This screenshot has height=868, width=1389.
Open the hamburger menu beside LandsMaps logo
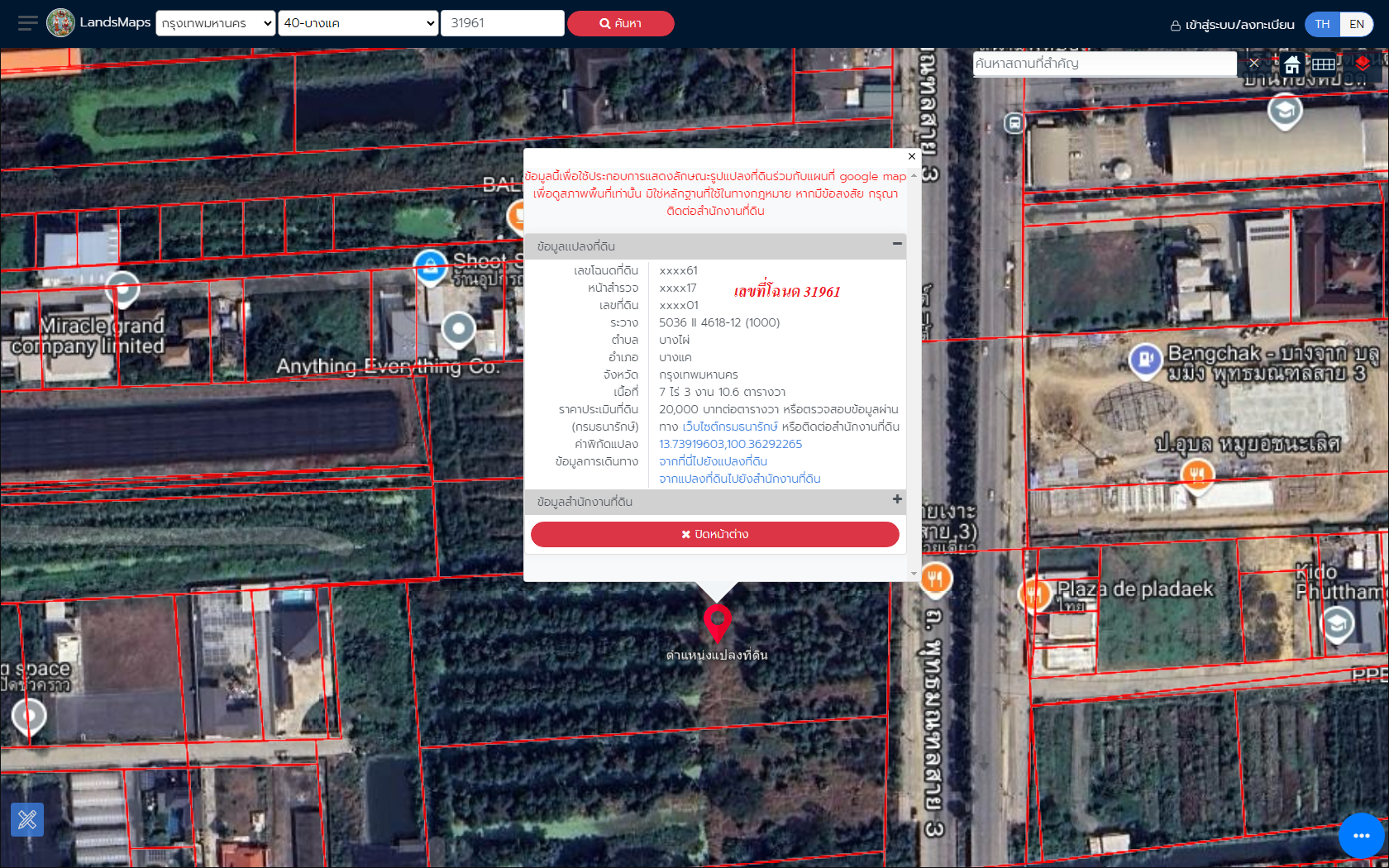(x=27, y=23)
